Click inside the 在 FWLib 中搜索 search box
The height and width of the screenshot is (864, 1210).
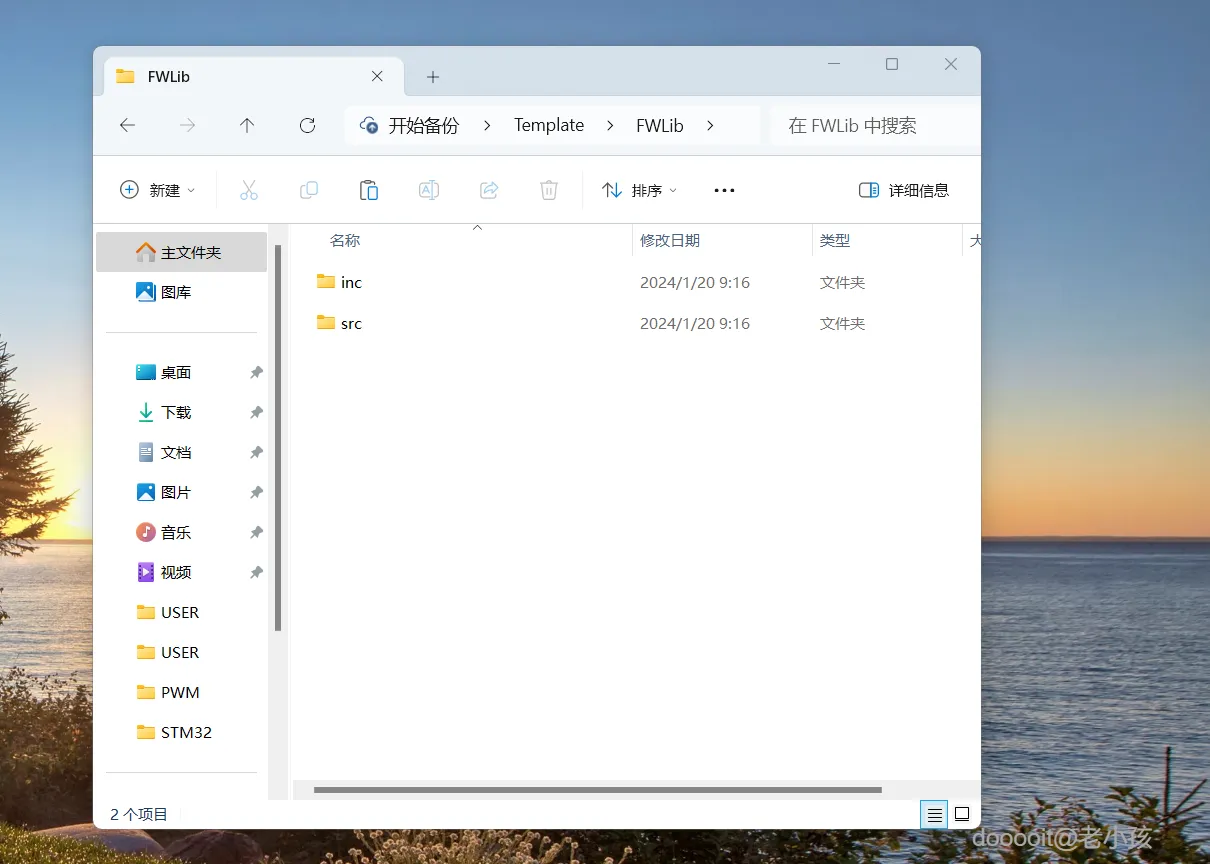coord(855,125)
